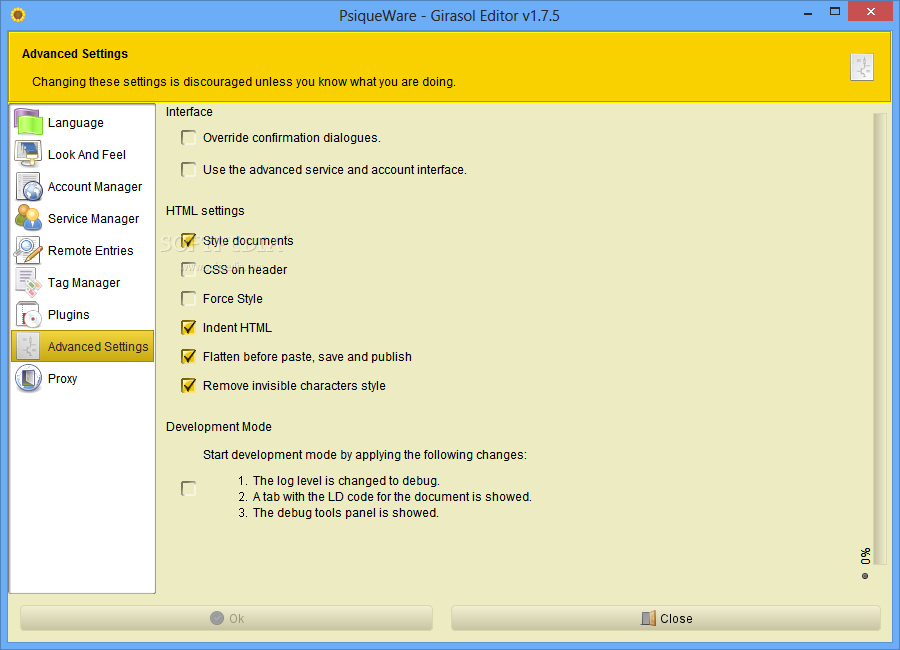Click the Account Manager globe icon
The image size is (900, 650).
pos(28,186)
